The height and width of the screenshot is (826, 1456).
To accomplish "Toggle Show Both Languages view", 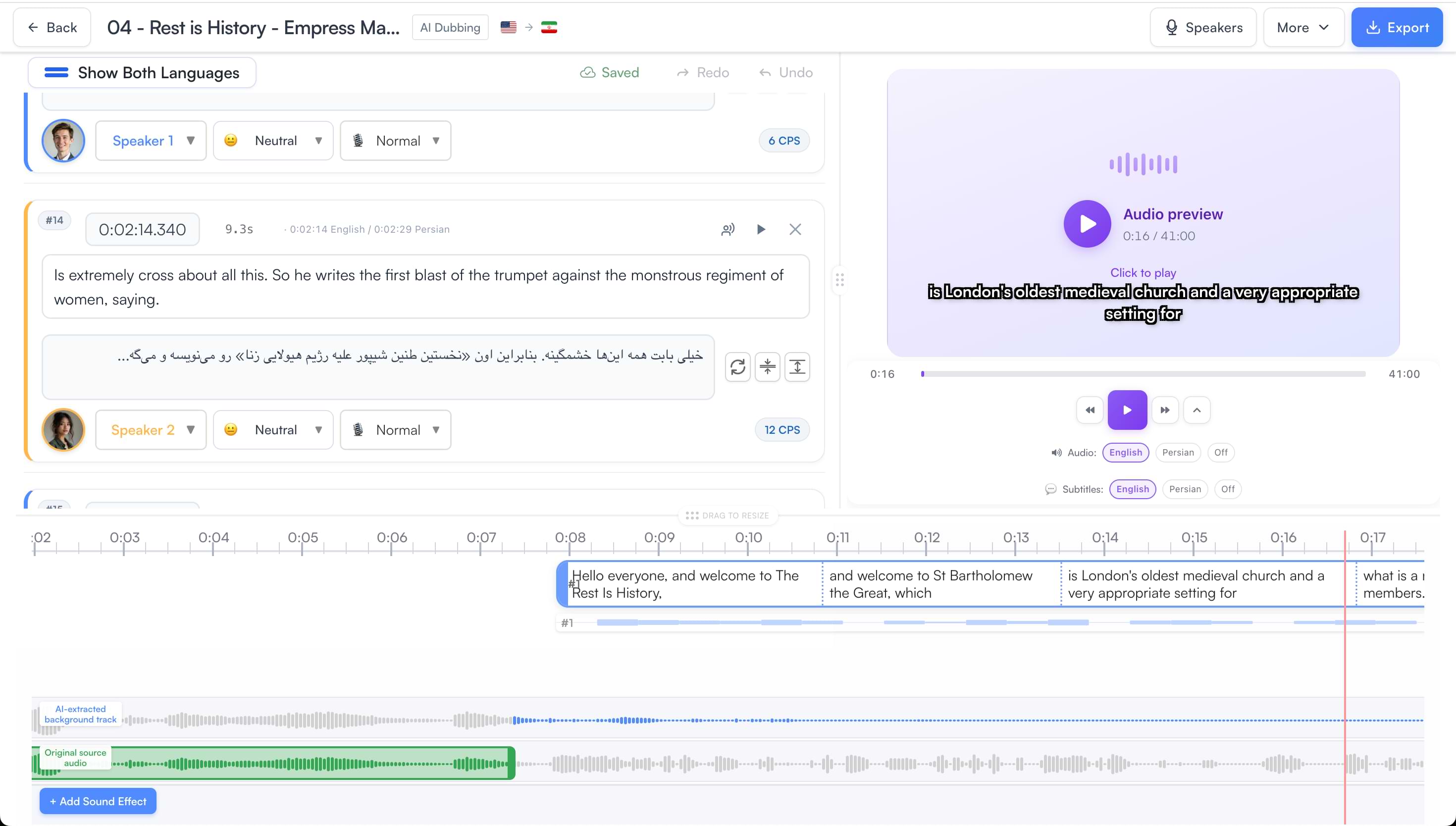I will pyautogui.click(x=142, y=73).
